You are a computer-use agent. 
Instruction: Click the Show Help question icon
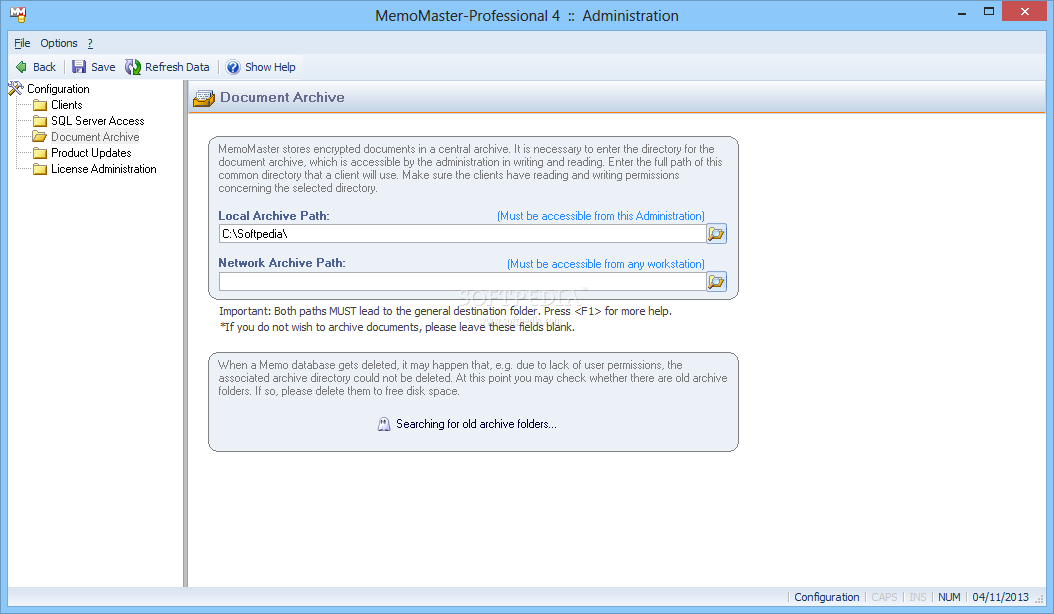[x=233, y=67]
